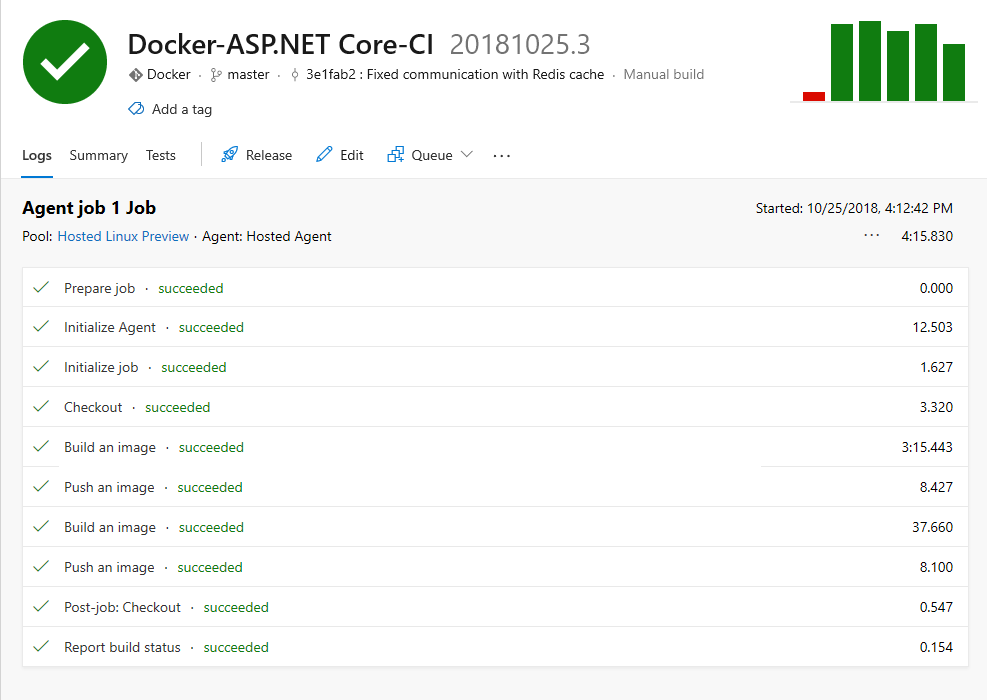The width and height of the screenshot is (987, 700).
Task: Click the checkmark on the Checkout row
Action: pos(41,407)
